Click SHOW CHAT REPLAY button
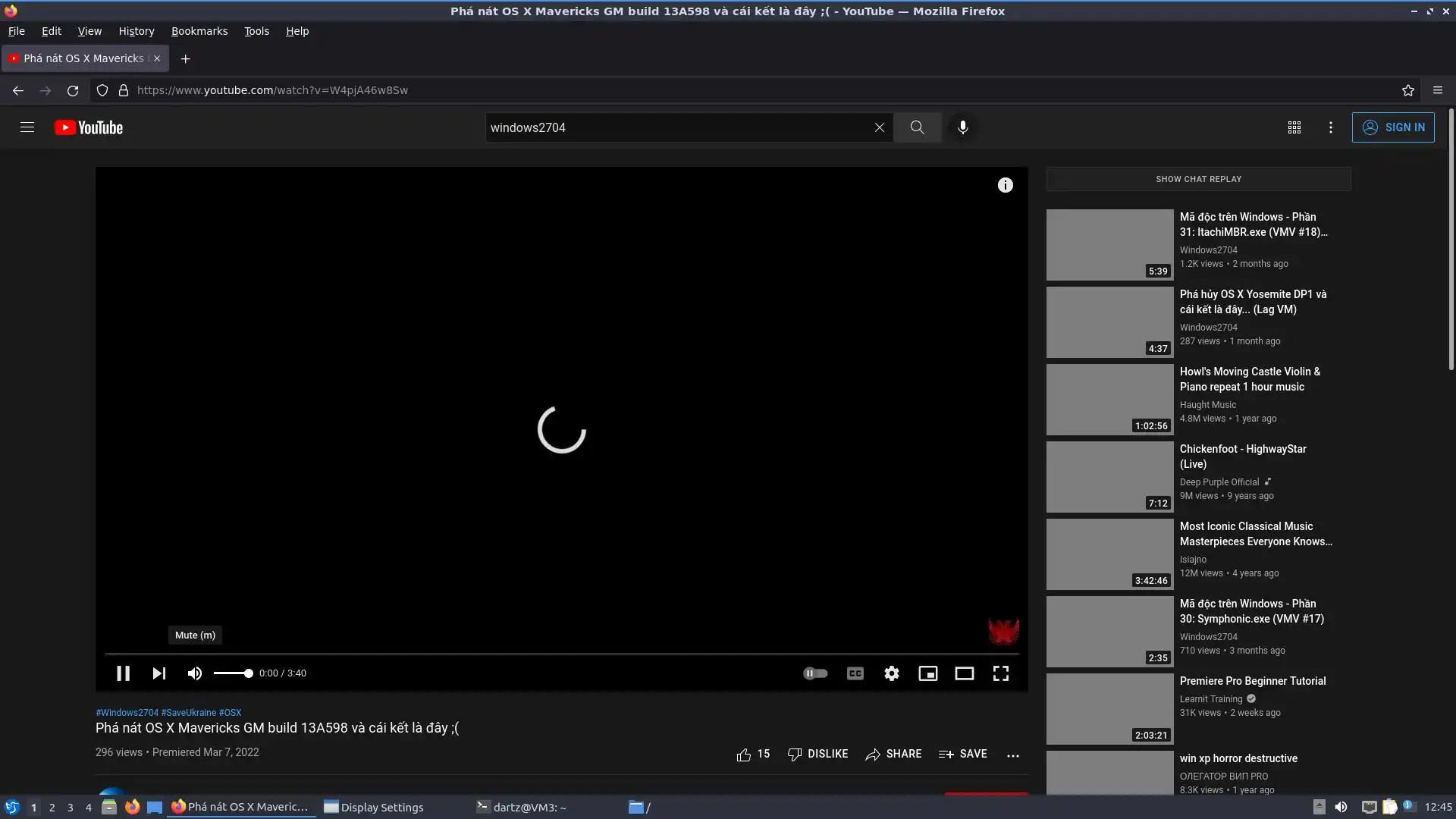The width and height of the screenshot is (1456, 819). coord(1198,179)
